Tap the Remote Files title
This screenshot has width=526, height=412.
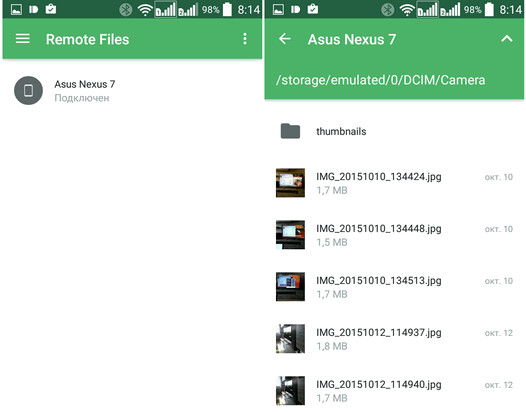[x=87, y=39]
